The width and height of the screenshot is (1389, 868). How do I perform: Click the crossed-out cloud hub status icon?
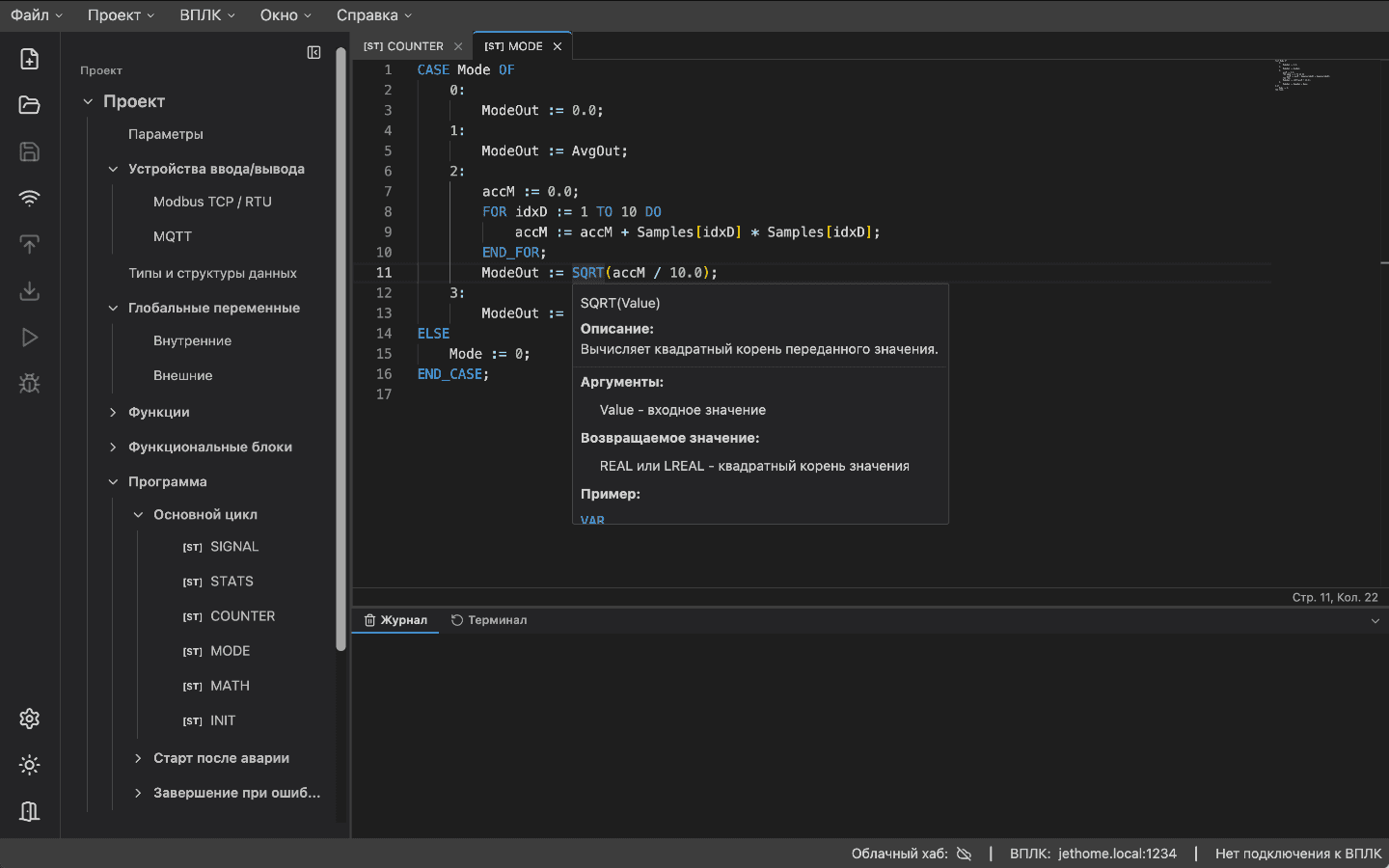coord(964,854)
